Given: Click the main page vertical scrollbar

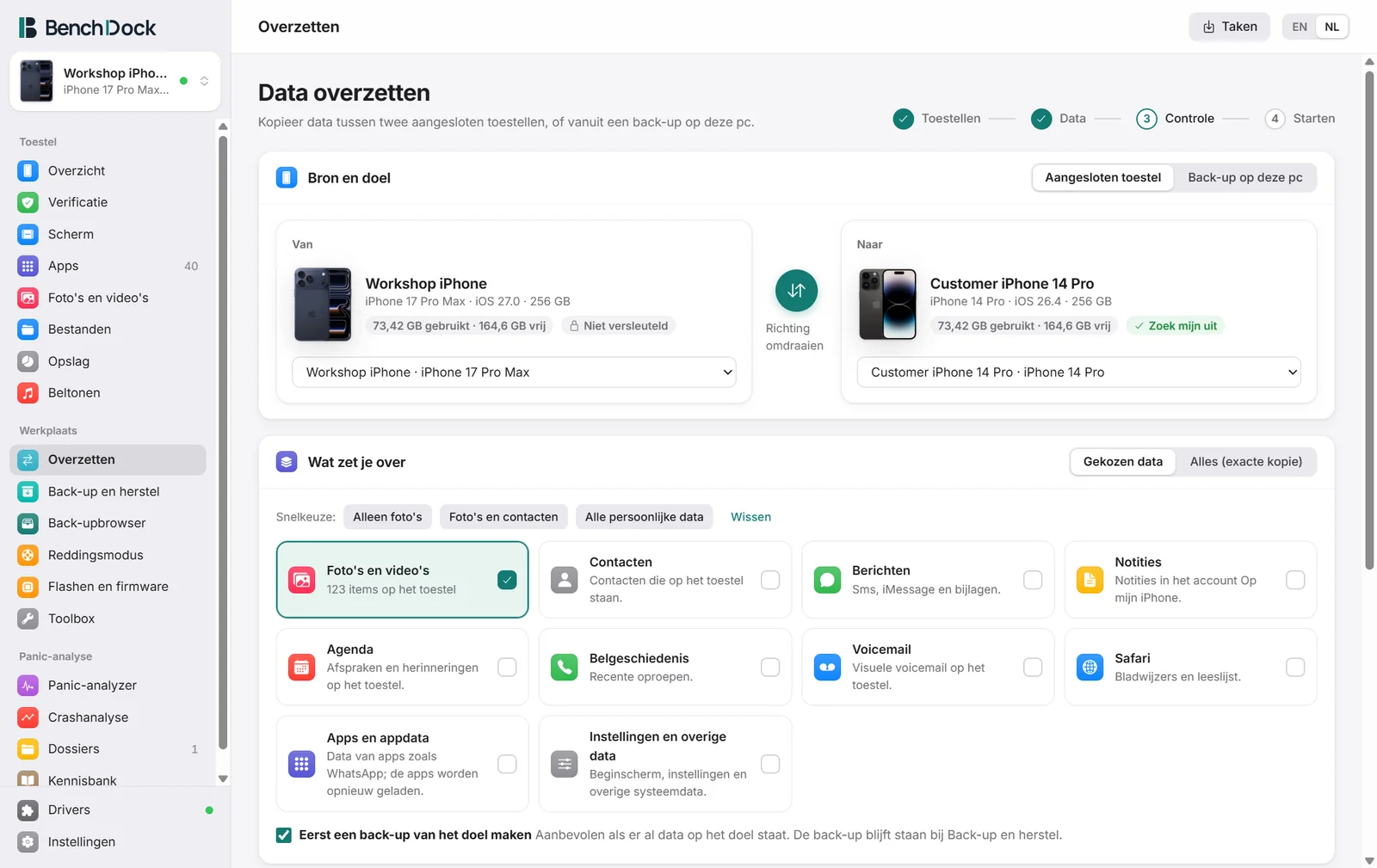Looking at the screenshot, I should tap(1369, 320).
